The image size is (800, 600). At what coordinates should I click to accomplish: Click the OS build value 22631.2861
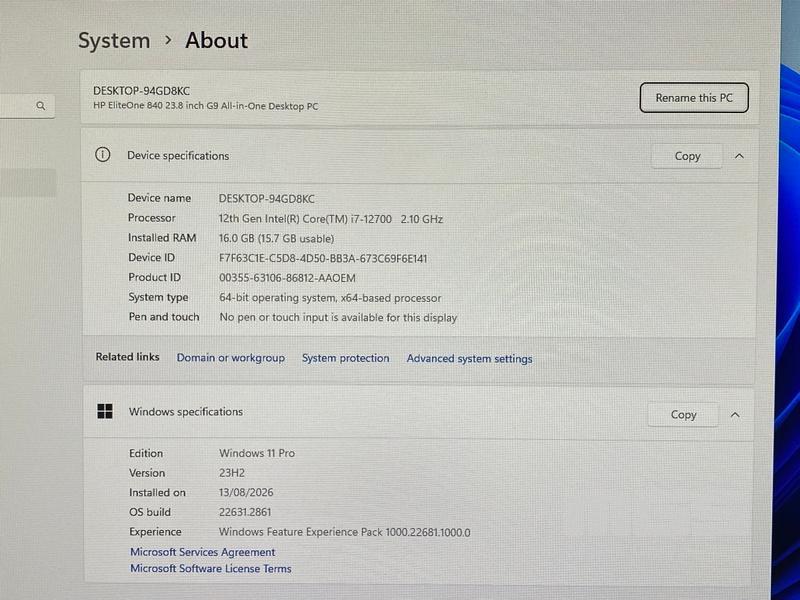pos(245,512)
